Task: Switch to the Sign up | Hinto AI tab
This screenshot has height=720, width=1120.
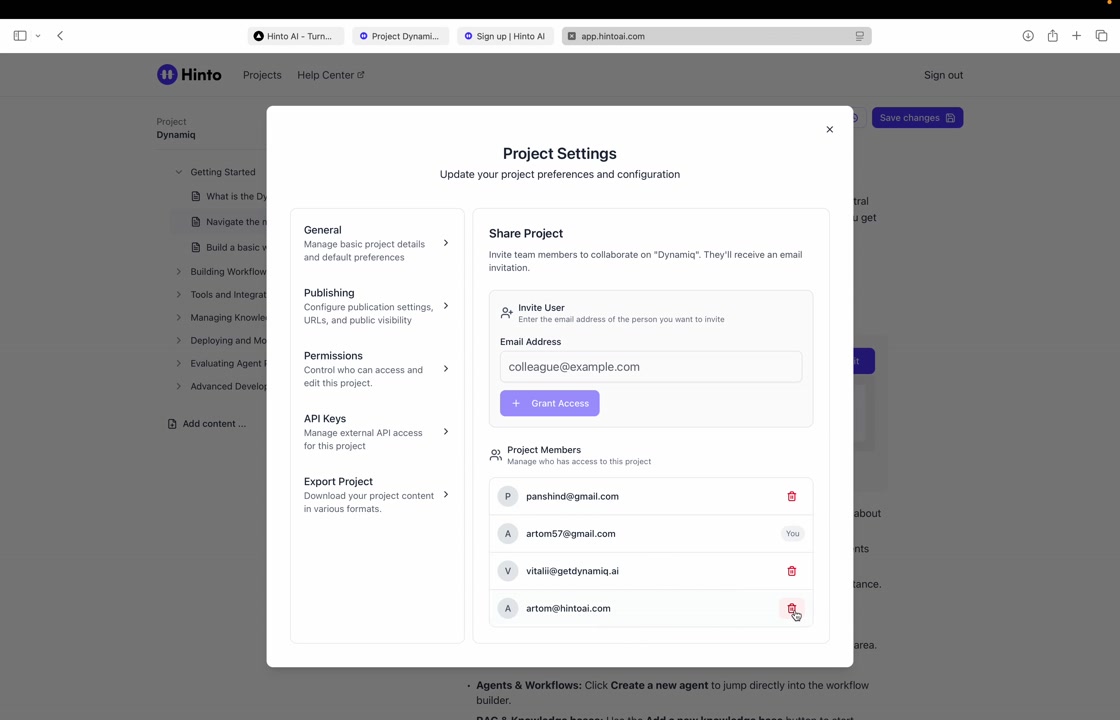Action: click(506, 36)
